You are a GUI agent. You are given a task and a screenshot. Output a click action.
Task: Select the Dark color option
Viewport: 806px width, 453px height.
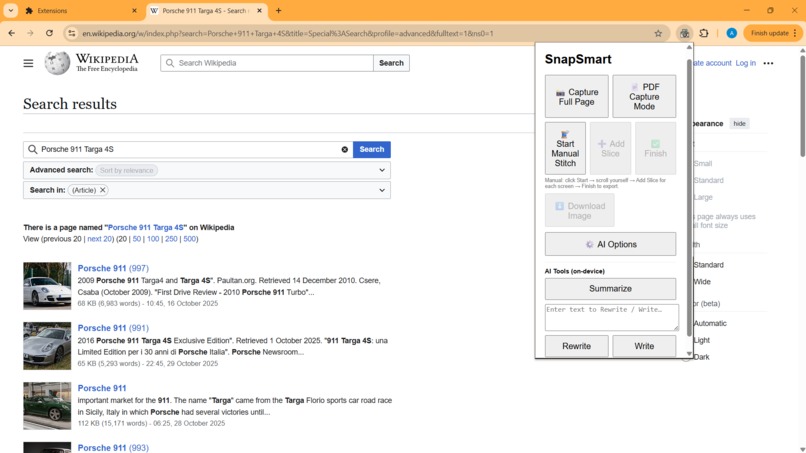701,357
